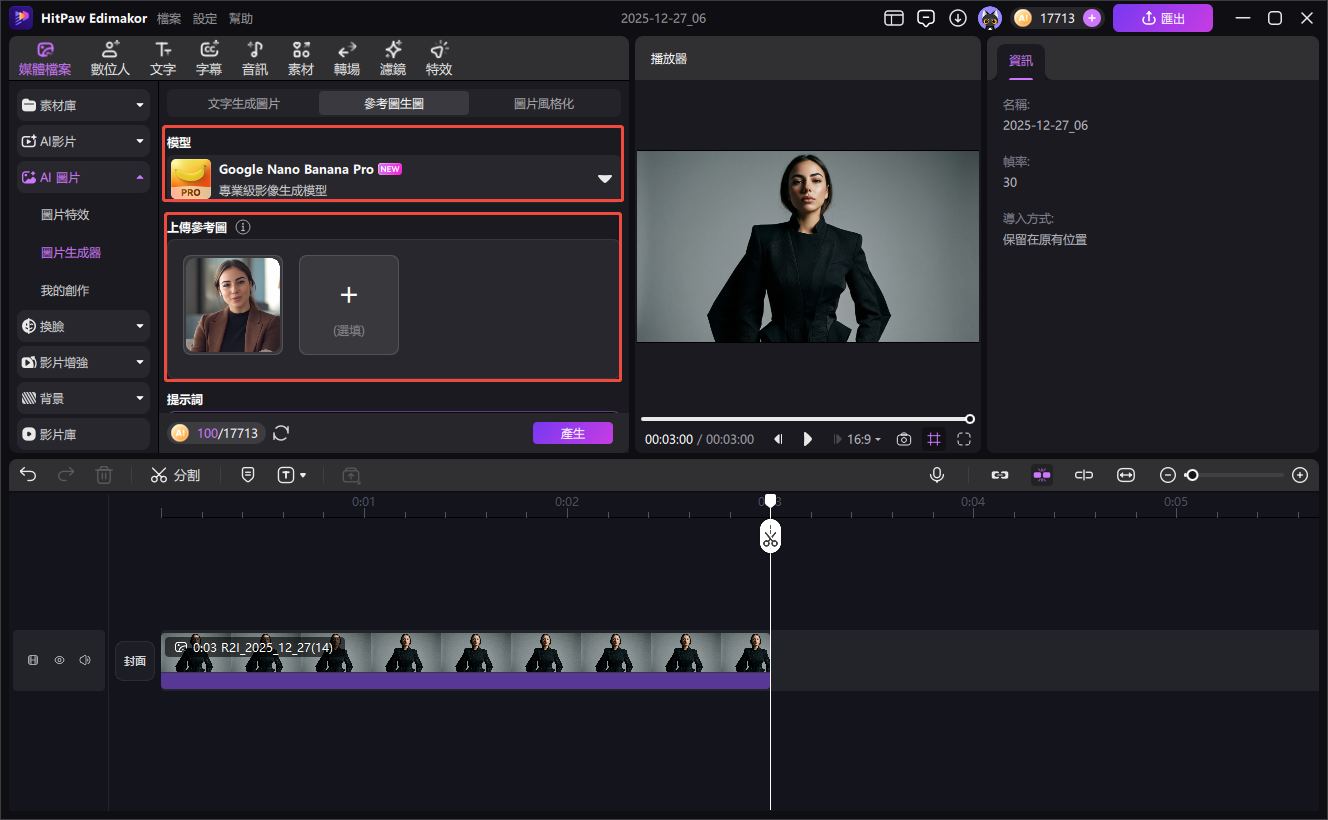Click the undo arrow in timeline toolbar

point(28,475)
